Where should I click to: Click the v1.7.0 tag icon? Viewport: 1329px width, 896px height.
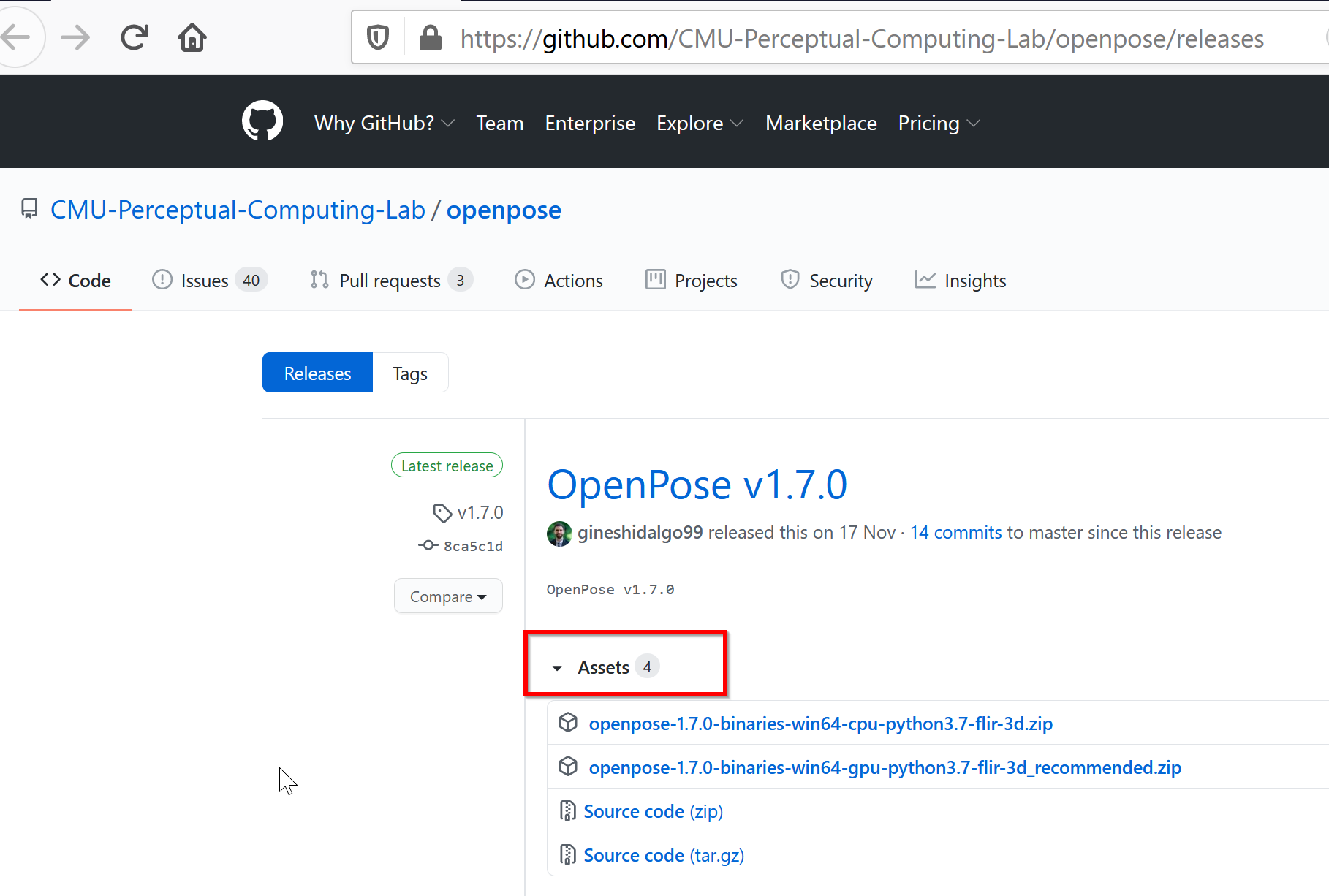pyautogui.click(x=442, y=513)
